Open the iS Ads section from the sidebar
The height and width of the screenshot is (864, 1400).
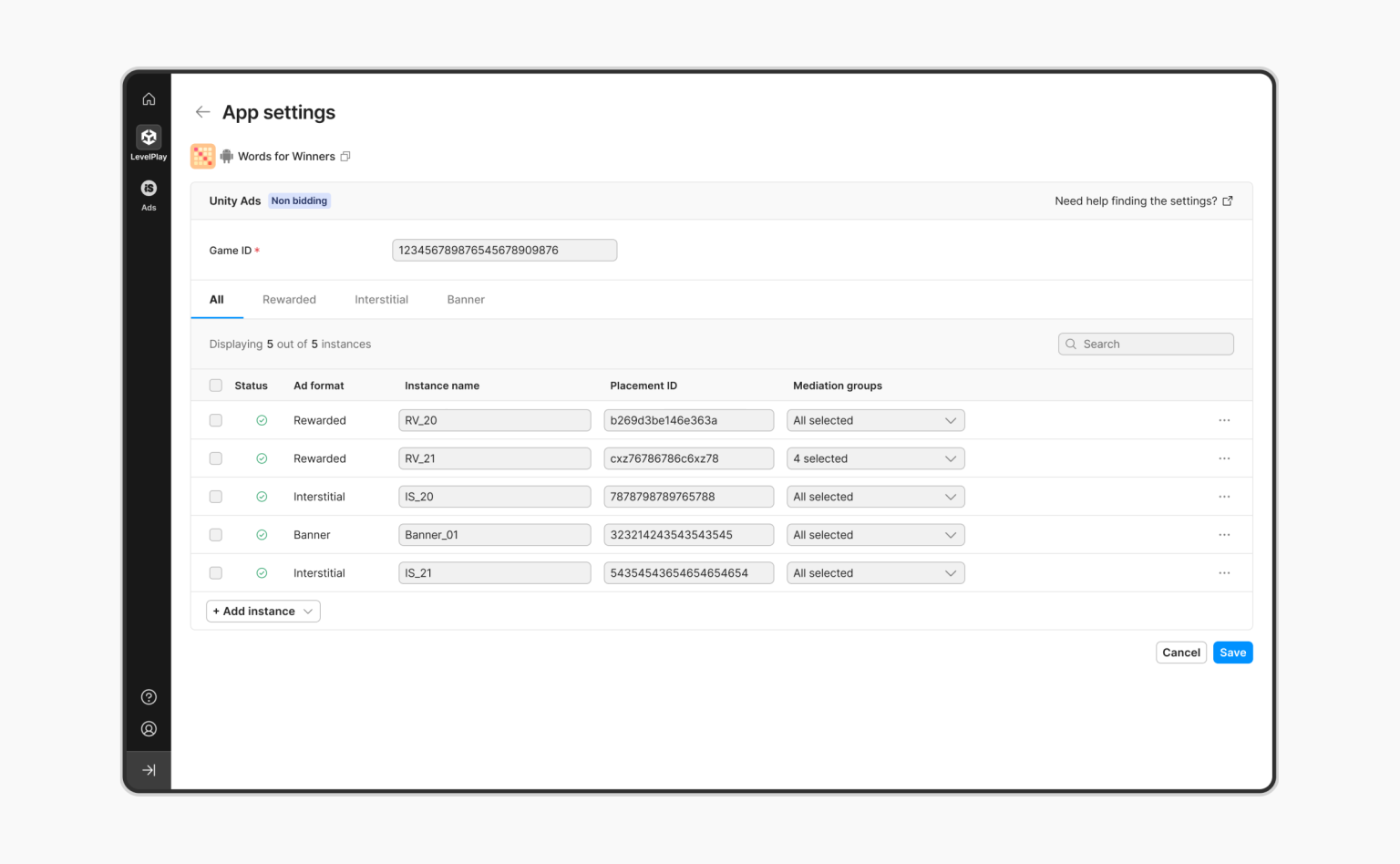click(149, 189)
